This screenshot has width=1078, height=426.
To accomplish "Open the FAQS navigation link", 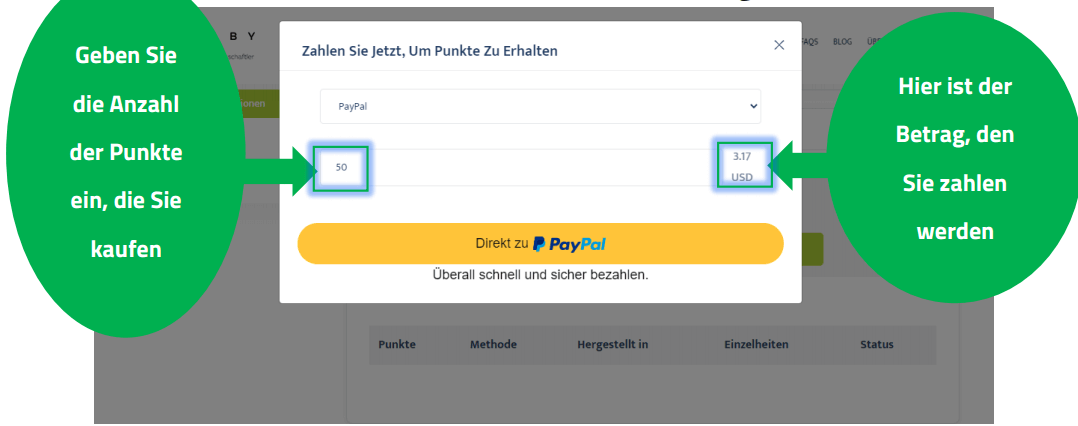I will click(x=810, y=42).
